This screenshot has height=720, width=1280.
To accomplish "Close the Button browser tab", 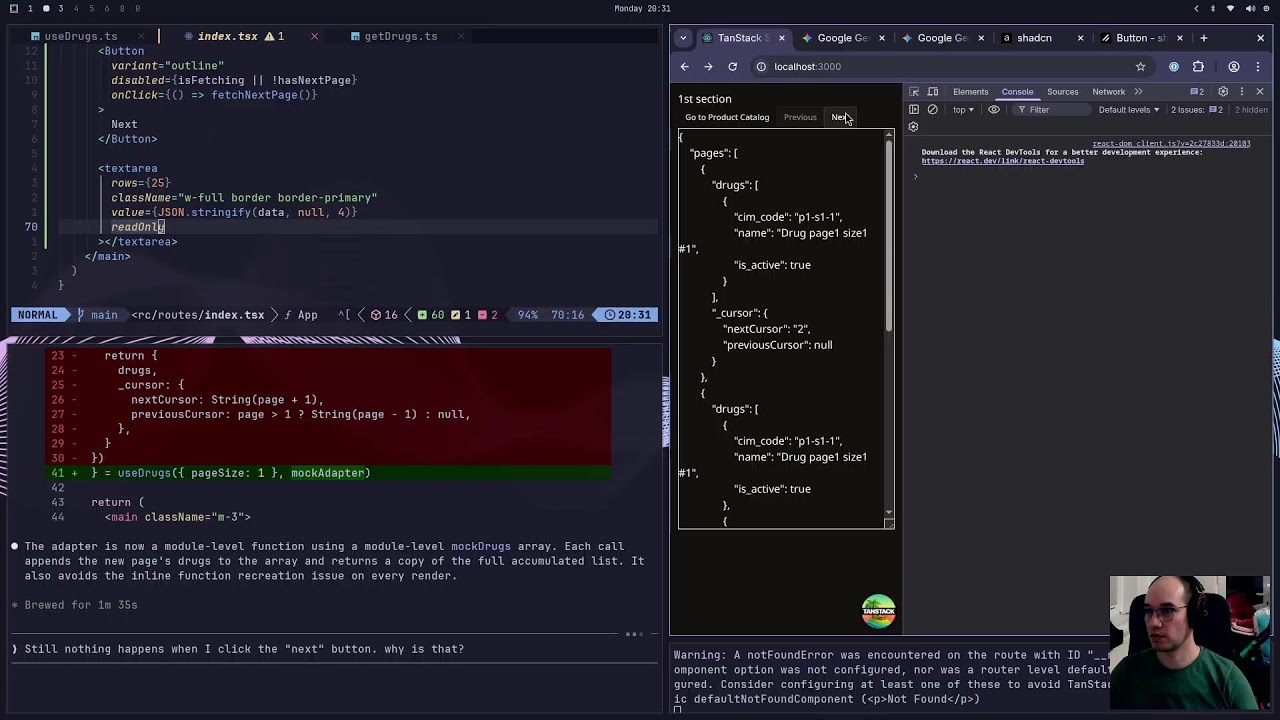I will (1180, 38).
